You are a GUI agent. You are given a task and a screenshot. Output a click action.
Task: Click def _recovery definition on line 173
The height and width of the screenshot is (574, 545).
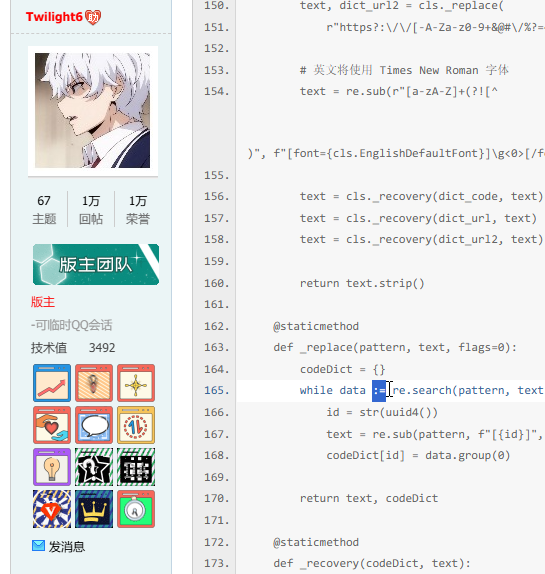click(372, 563)
